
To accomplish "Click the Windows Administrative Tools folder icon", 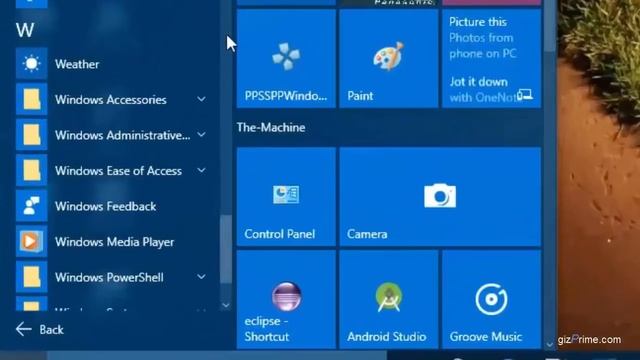I will point(31,135).
